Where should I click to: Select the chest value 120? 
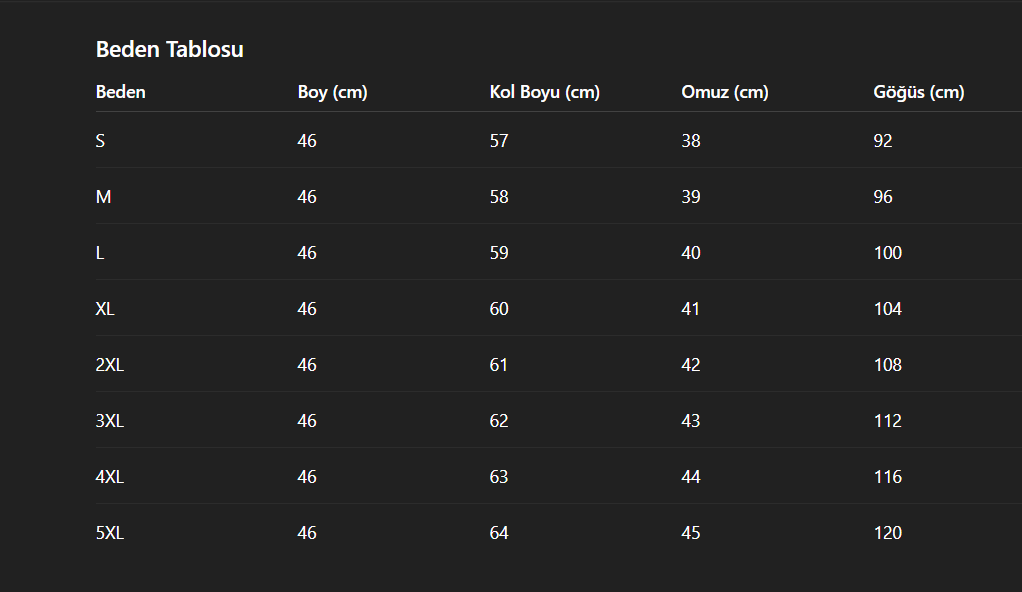point(888,533)
